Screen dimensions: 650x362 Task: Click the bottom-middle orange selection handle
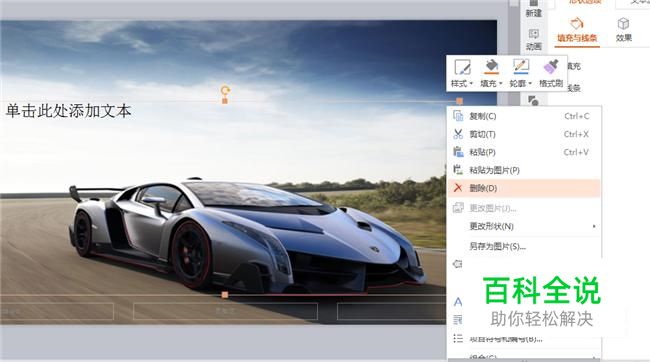tap(224, 295)
